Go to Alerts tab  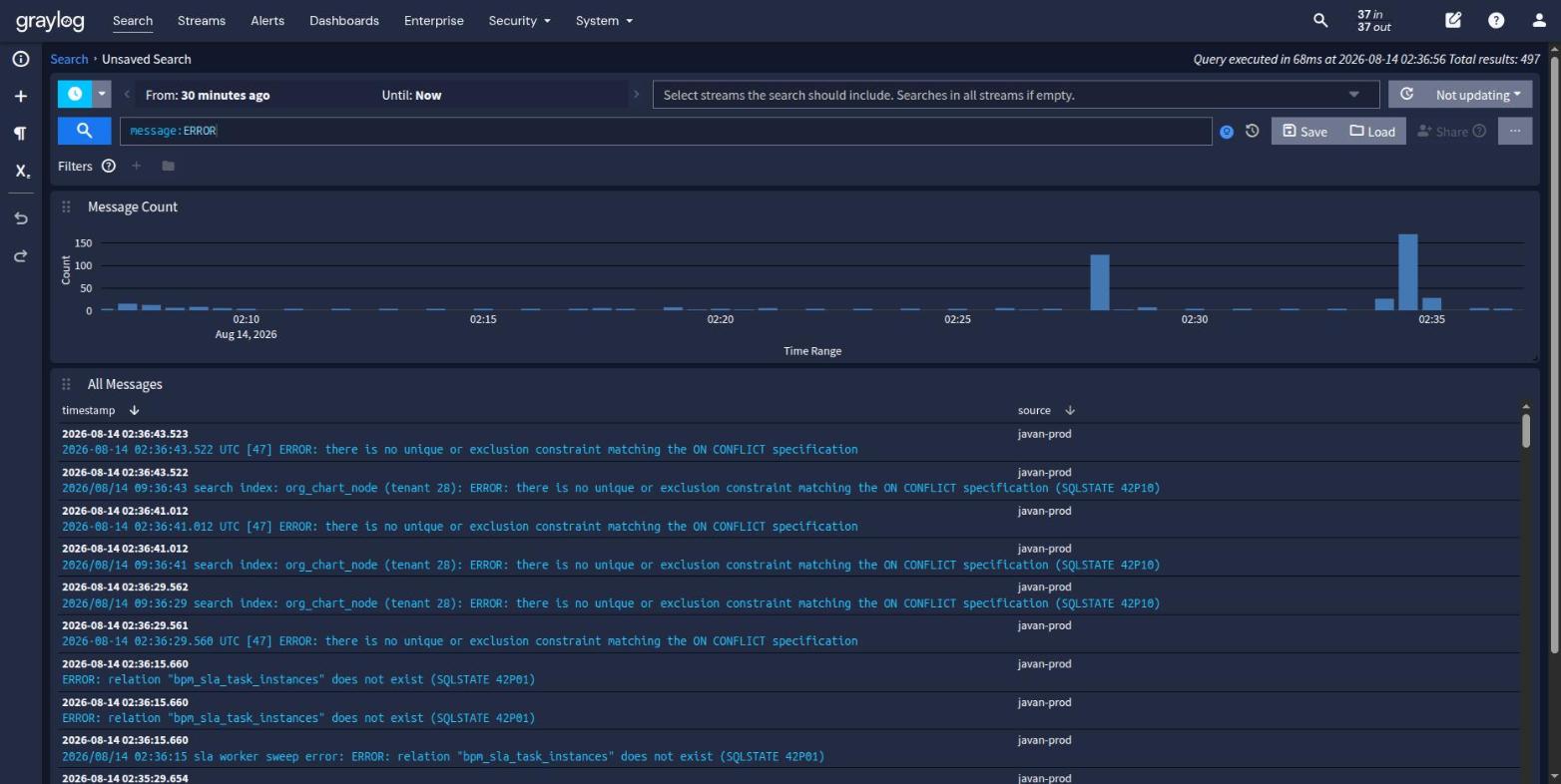click(267, 21)
